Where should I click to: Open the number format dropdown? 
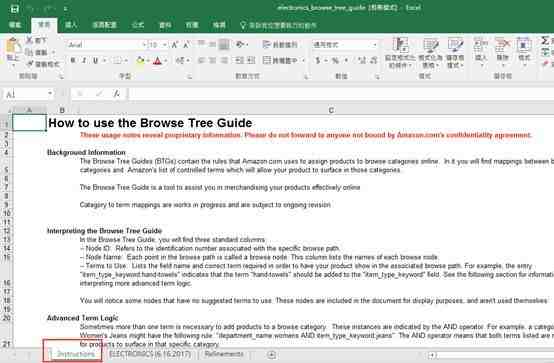pyautogui.click(x=375, y=45)
